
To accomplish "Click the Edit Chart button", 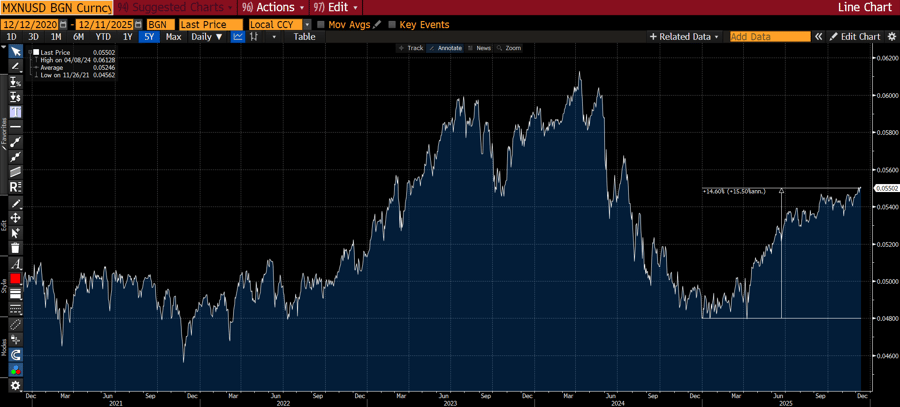I will pyautogui.click(x=855, y=37).
